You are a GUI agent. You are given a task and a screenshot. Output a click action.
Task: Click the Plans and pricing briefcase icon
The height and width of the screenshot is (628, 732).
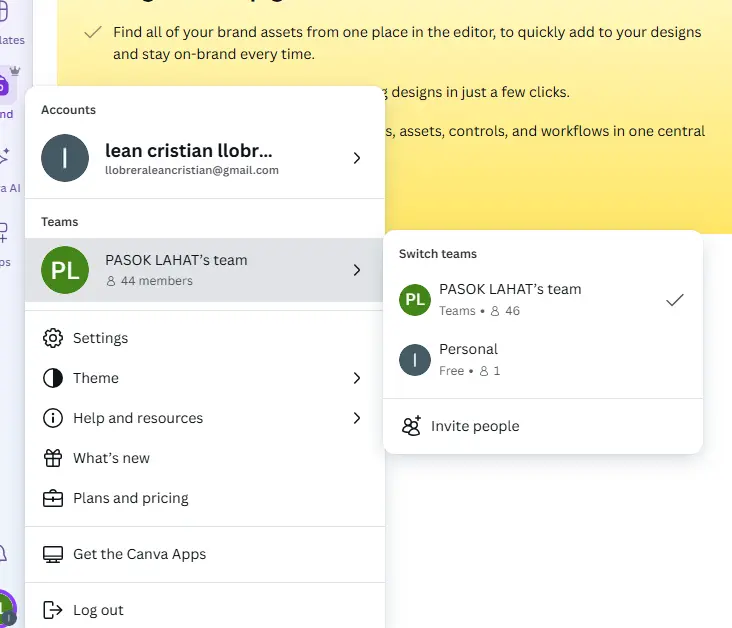(53, 498)
